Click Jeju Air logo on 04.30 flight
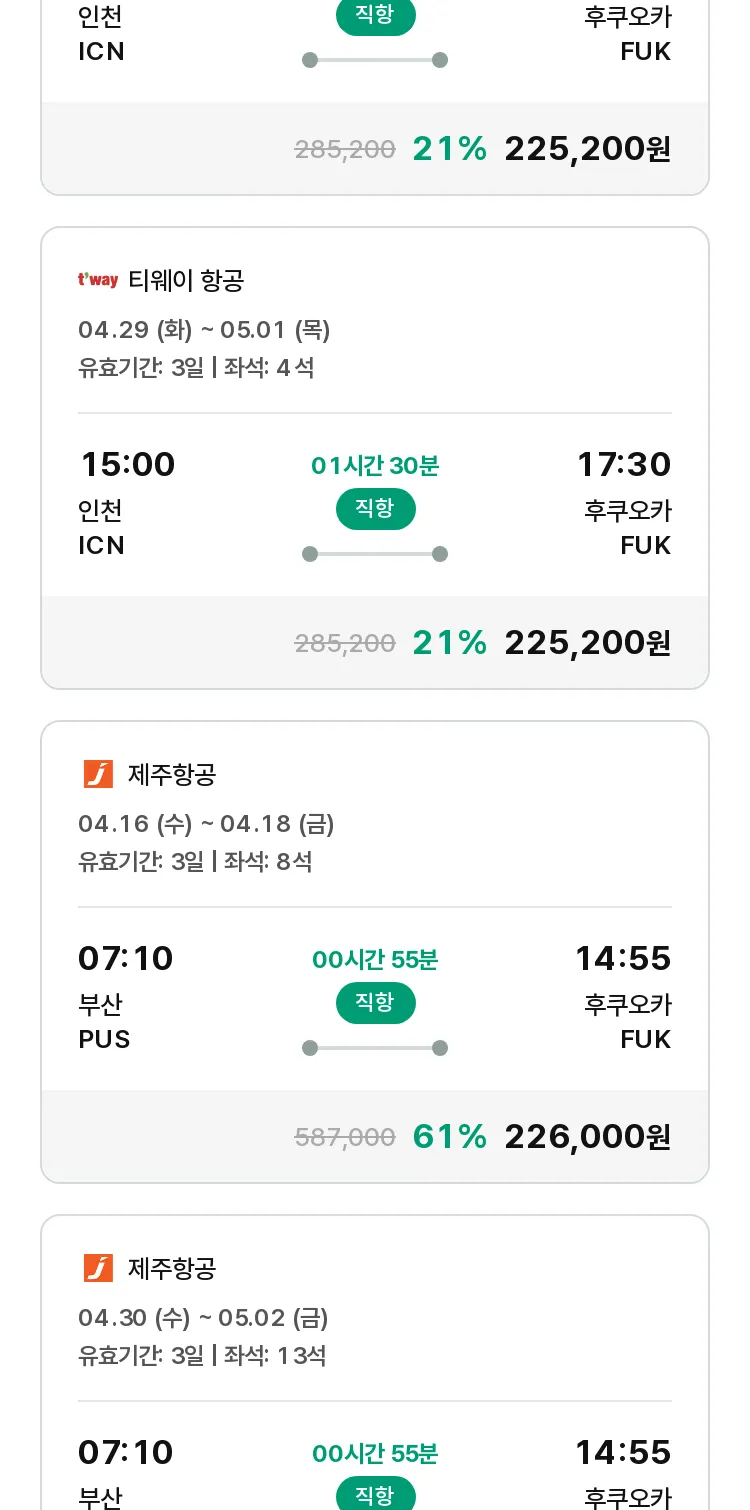 tap(98, 1268)
